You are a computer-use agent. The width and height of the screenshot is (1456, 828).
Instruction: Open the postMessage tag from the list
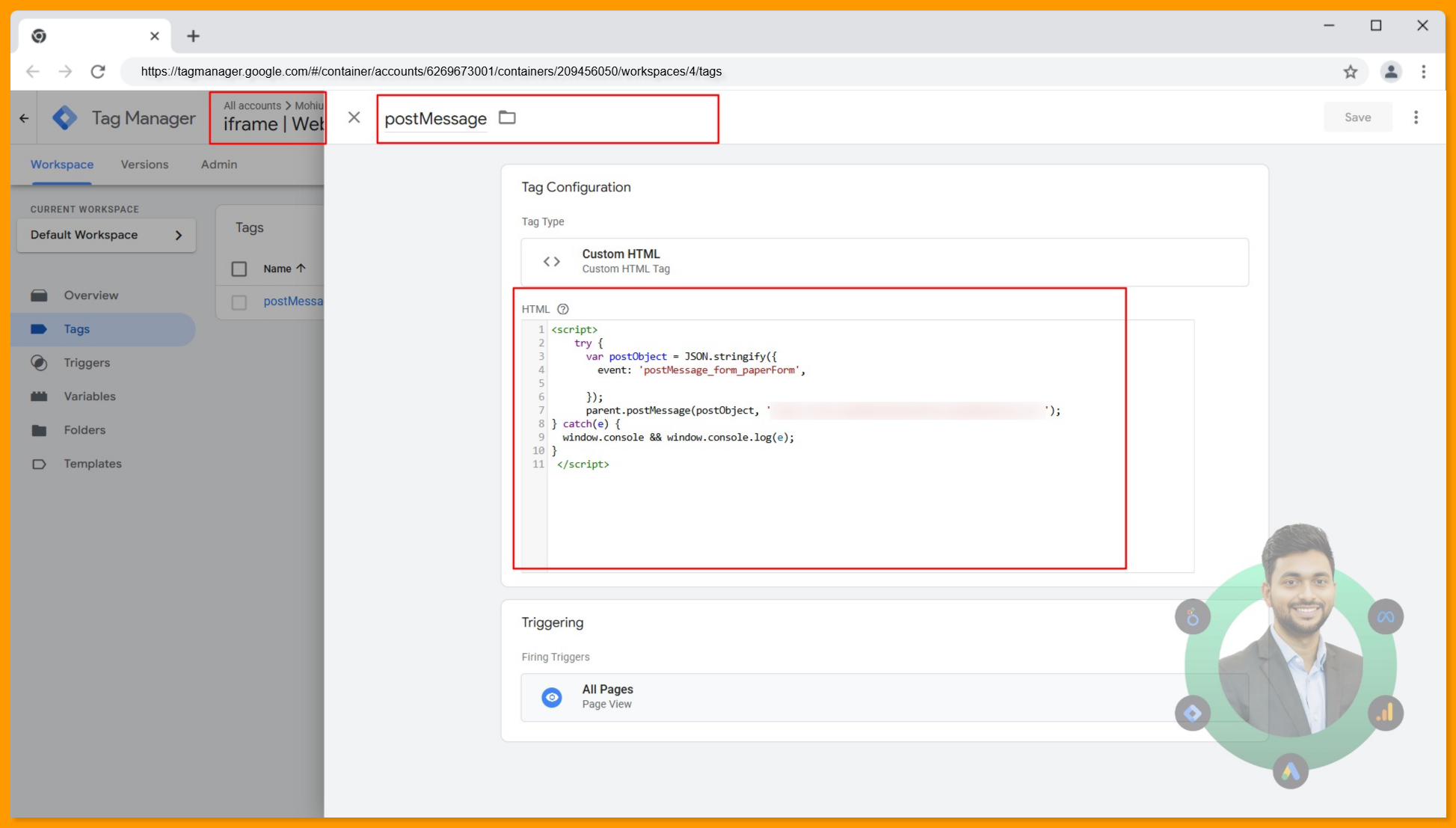click(293, 301)
